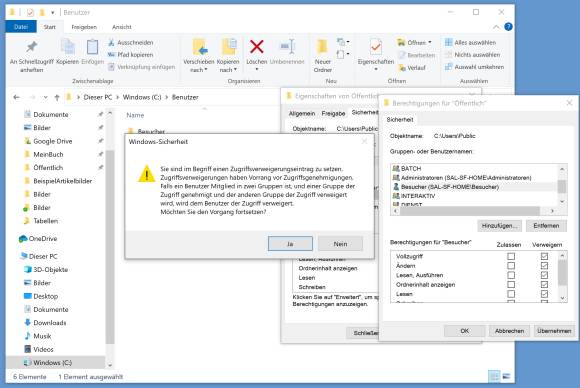Delete the item with the red Löschen icon
The image size is (580, 388).
coord(257,47)
